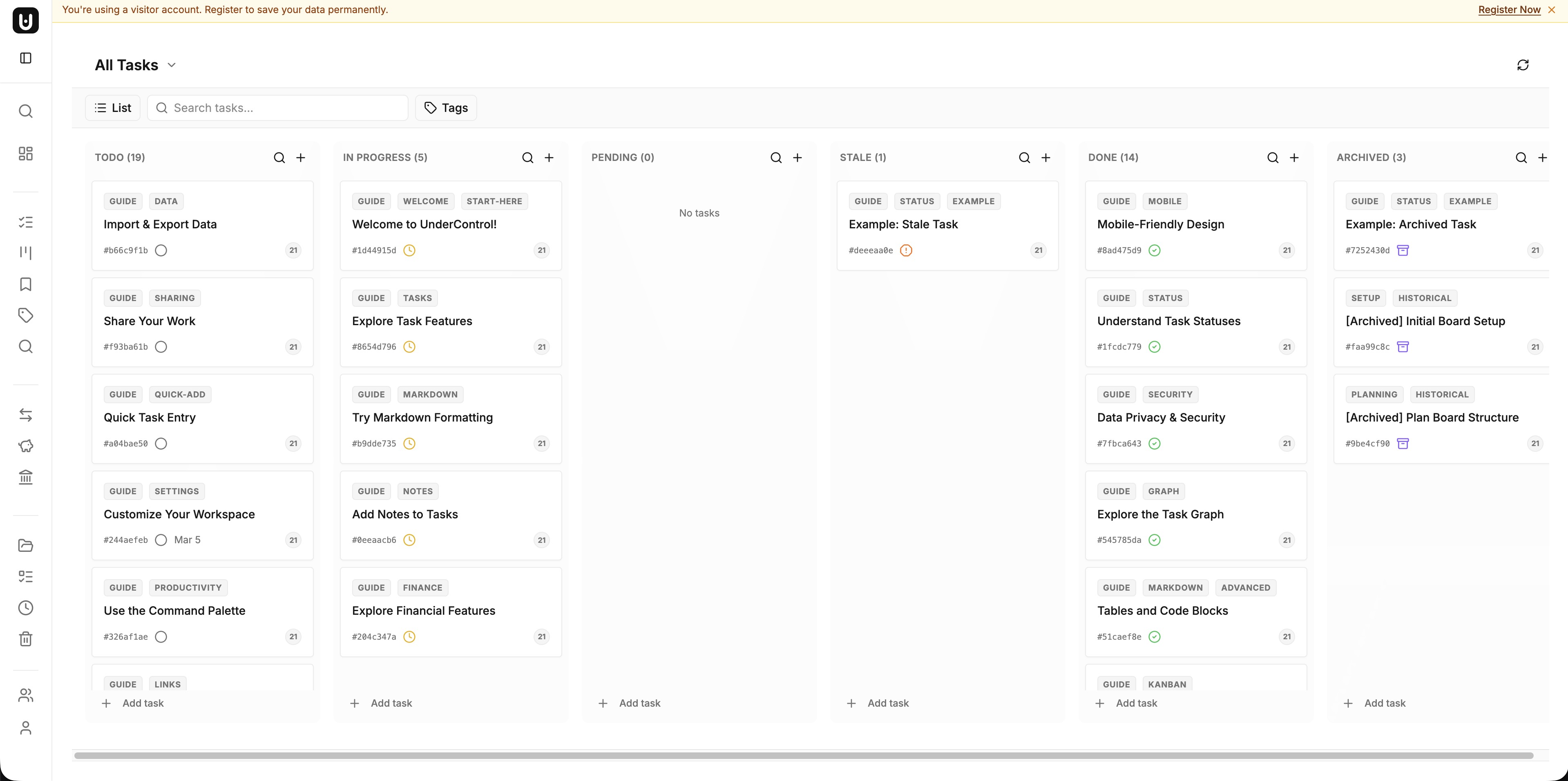The image size is (1568, 781).
Task: Open the folder icon in sidebar
Action: click(x=26, y=545)
